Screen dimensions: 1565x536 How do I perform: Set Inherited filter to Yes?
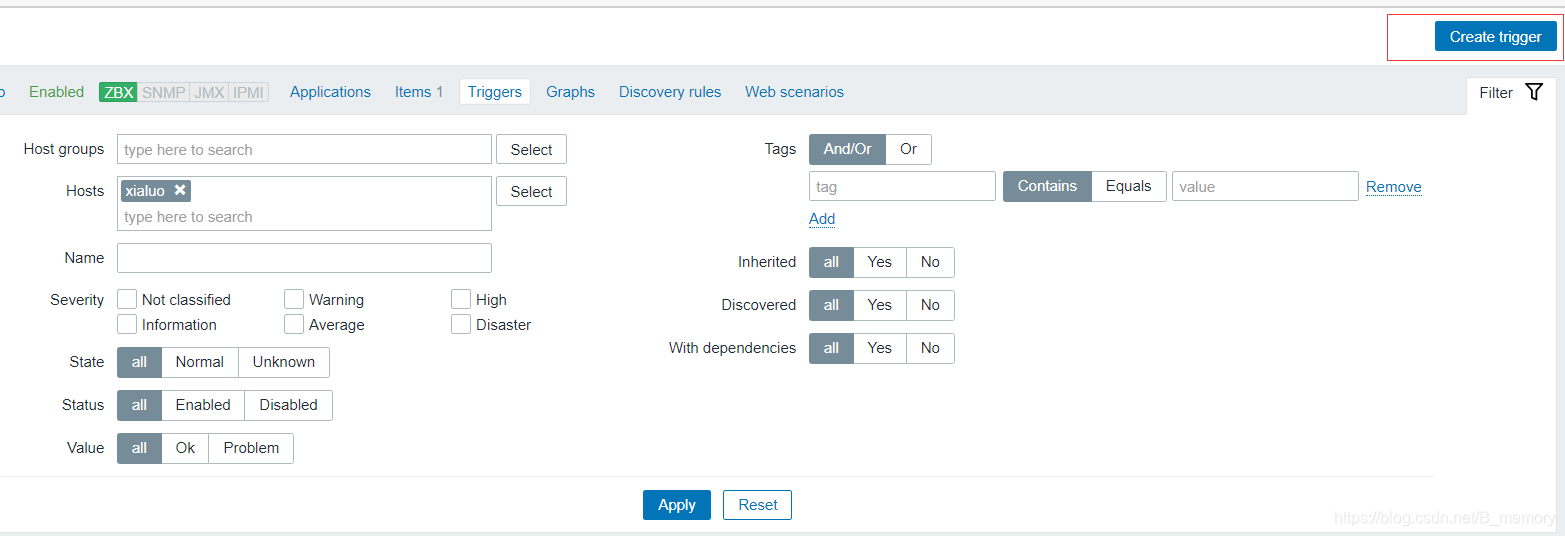pos(880,262)
